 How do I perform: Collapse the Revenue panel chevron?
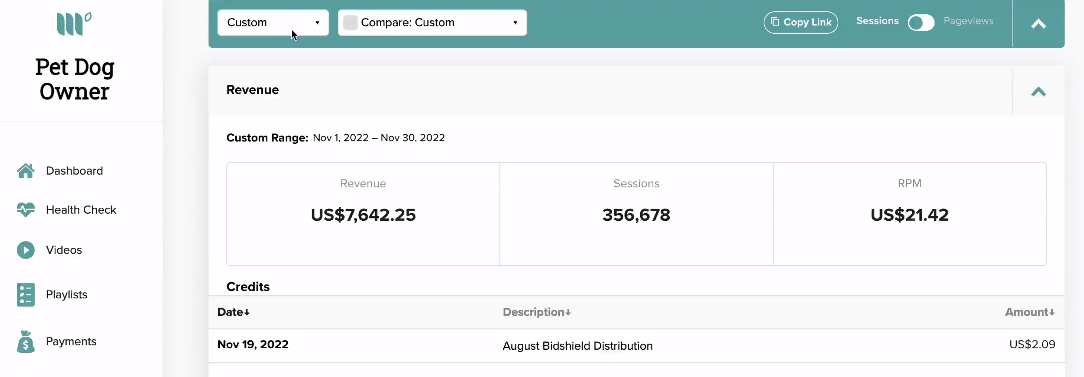1038,91
